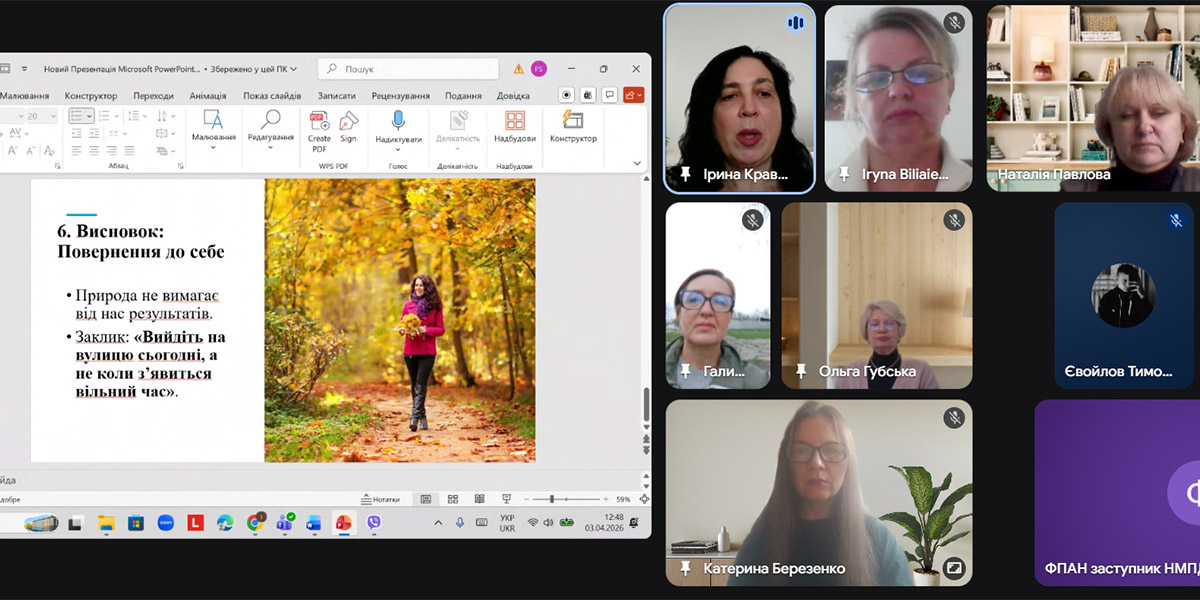
Task: Click picture-in-picture button on Катерина Березенко tile
Action: 954,567
